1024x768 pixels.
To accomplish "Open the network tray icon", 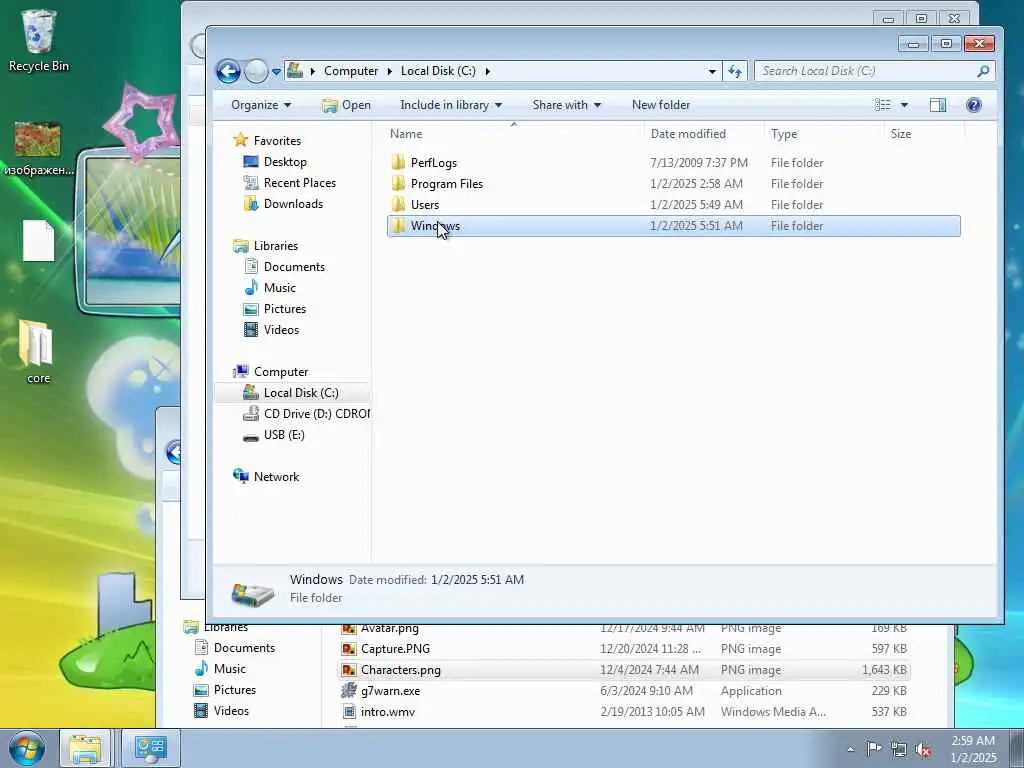I will click(899, 750).
